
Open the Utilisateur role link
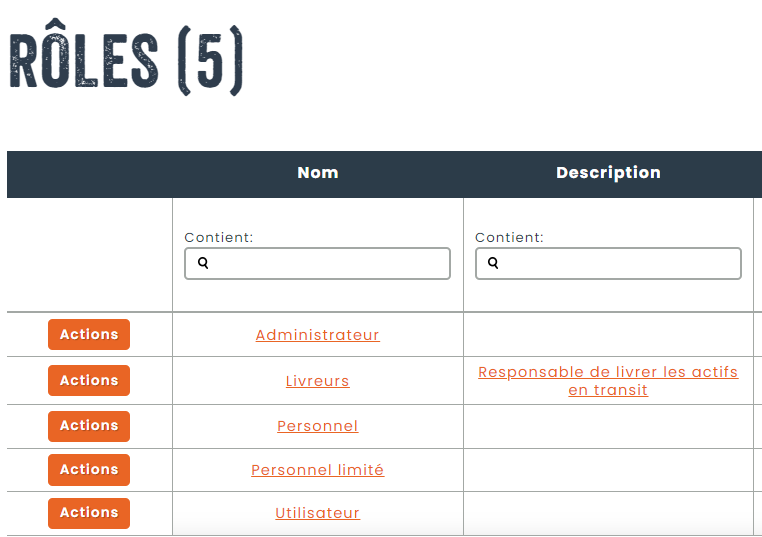click(x=318, y=513)
